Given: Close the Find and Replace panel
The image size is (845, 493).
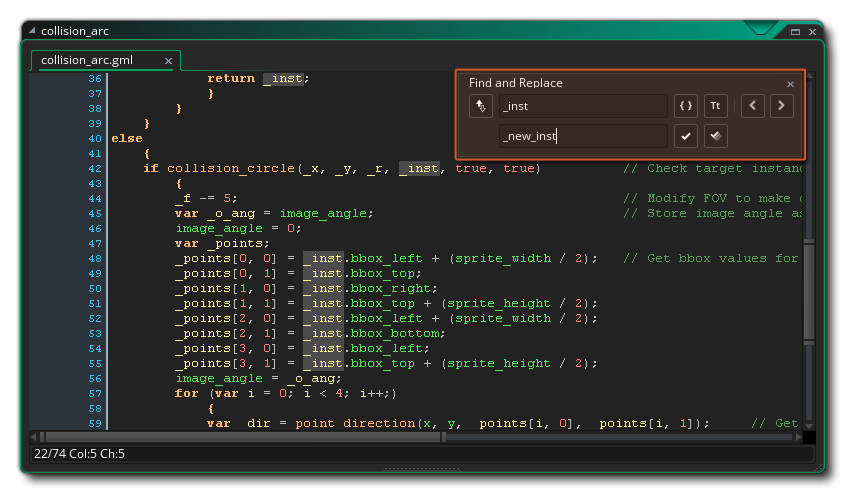Looking at the screenshot, I should [x=790, y=84].
